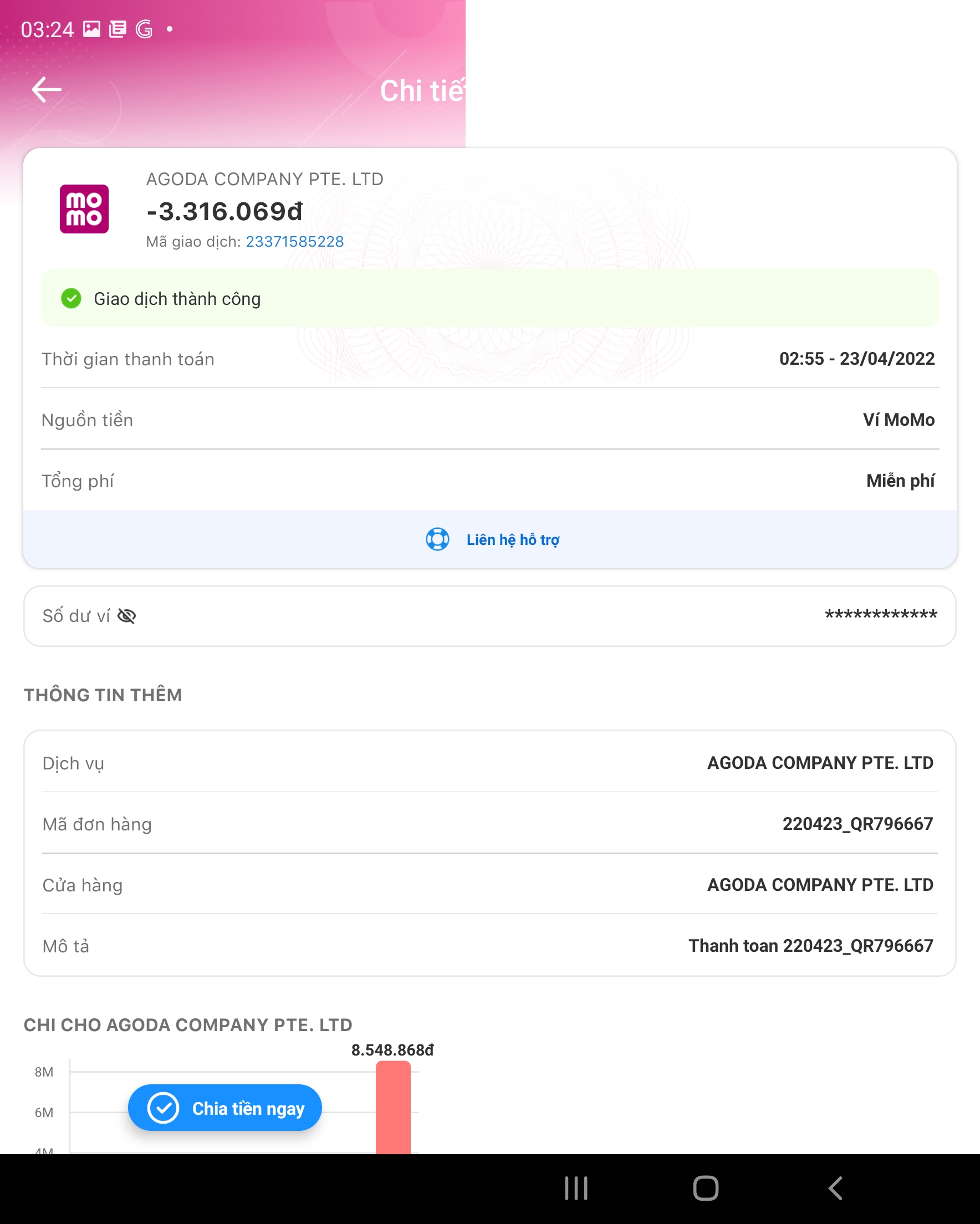This screenshot has width=980, height=1224.
Task: Tap Dịch vụ AGODA COMPANY PTE. LTD value
Action: [820, 762]
